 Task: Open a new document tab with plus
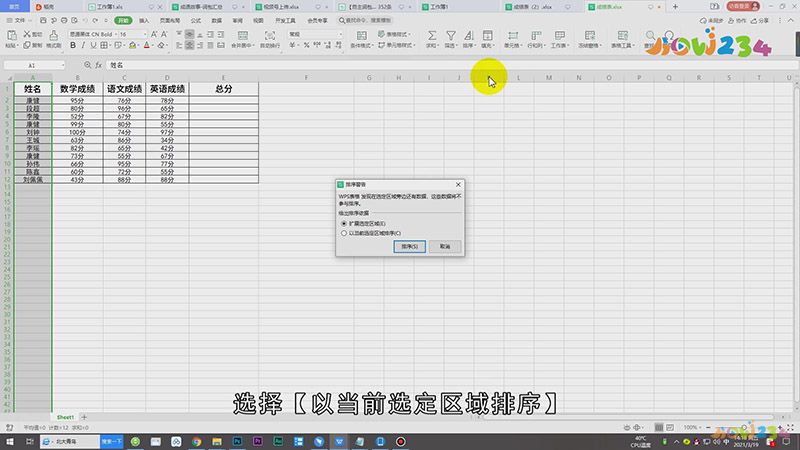pos(675,7)
